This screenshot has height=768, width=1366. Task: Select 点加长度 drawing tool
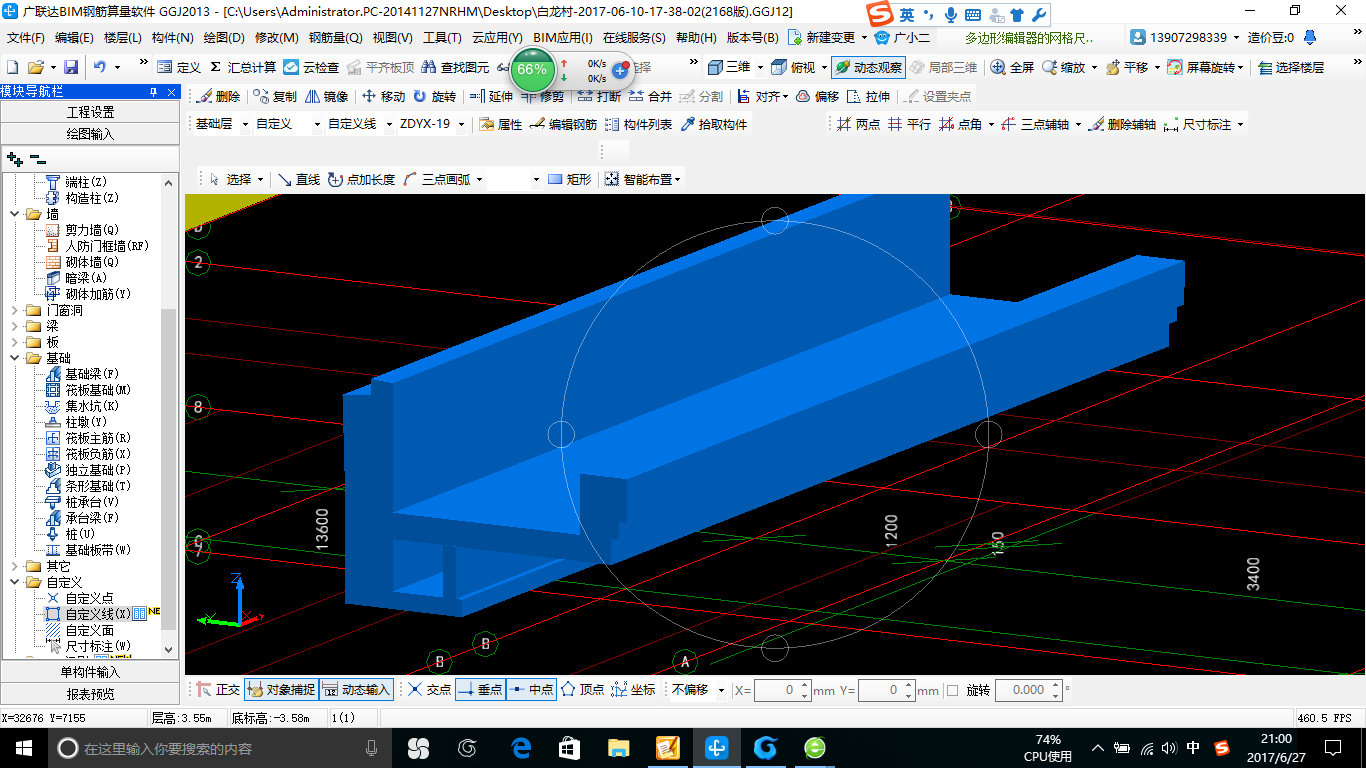(361, 180)
